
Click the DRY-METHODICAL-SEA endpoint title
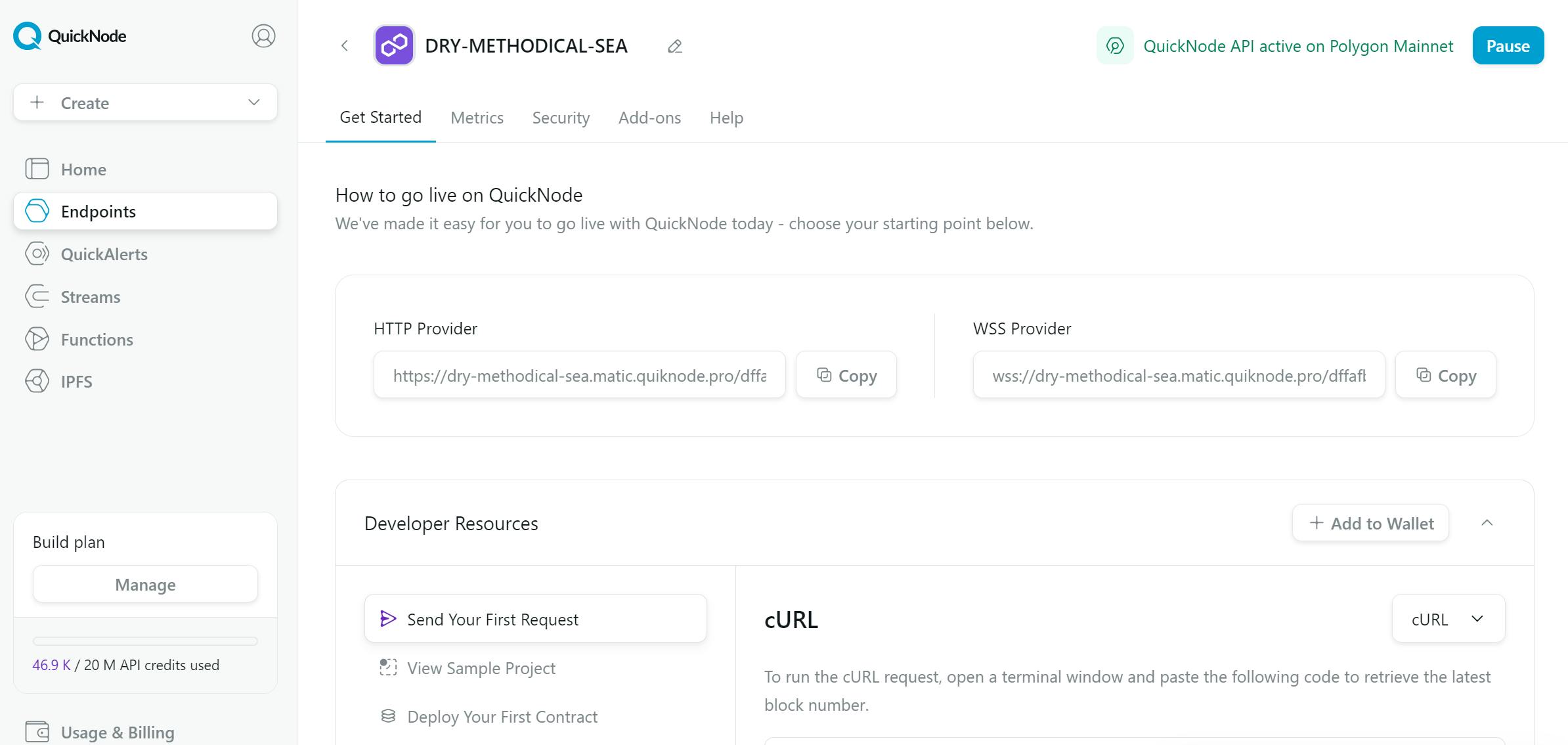(527, 46)
